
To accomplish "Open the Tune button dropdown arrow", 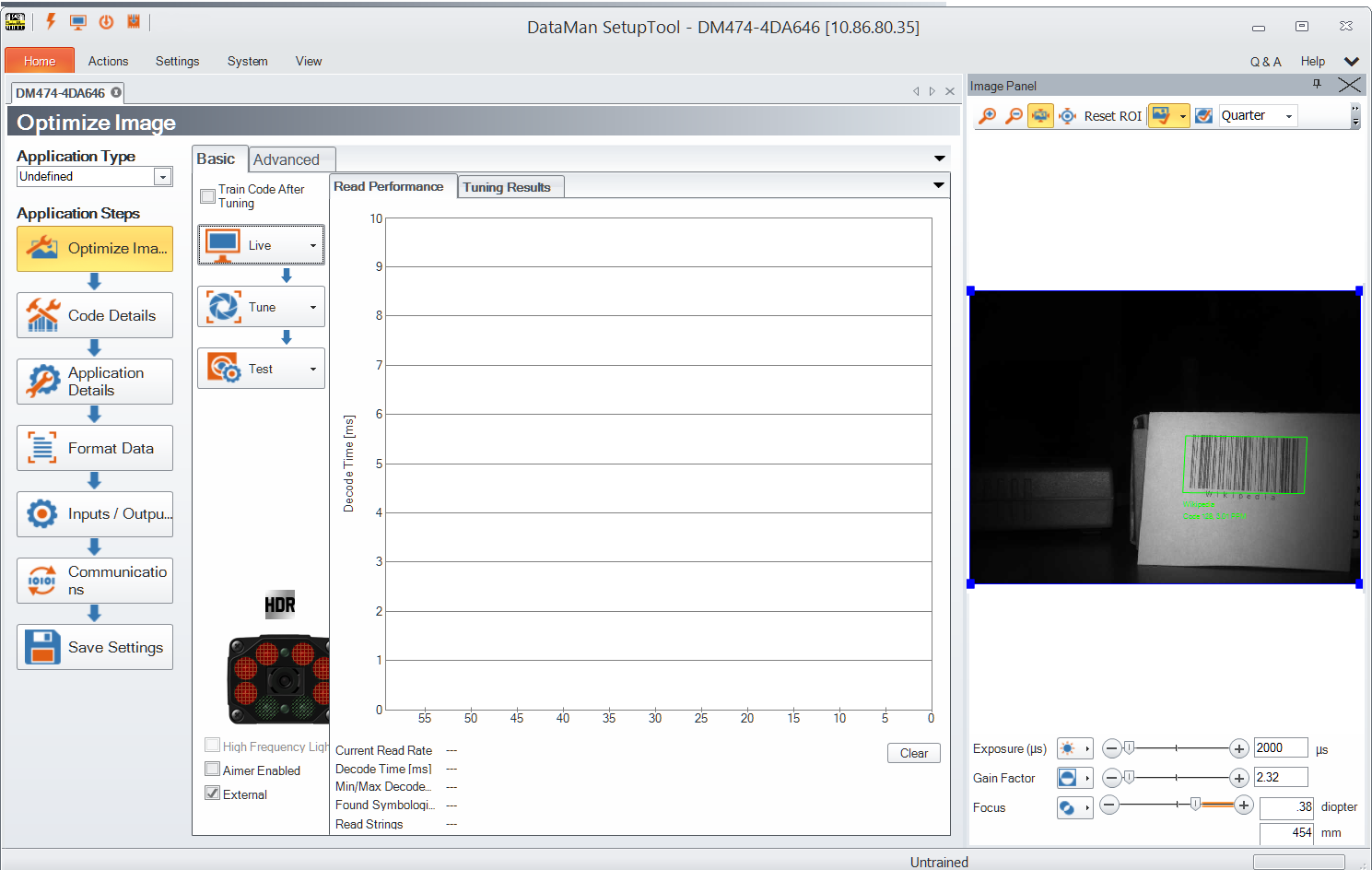I will coord(313,308).
